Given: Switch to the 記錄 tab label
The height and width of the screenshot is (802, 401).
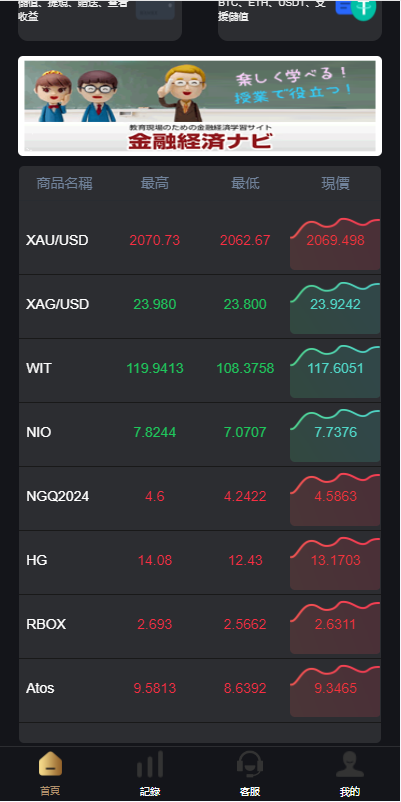Looking at the screenshot, I should tap(150, 792).
